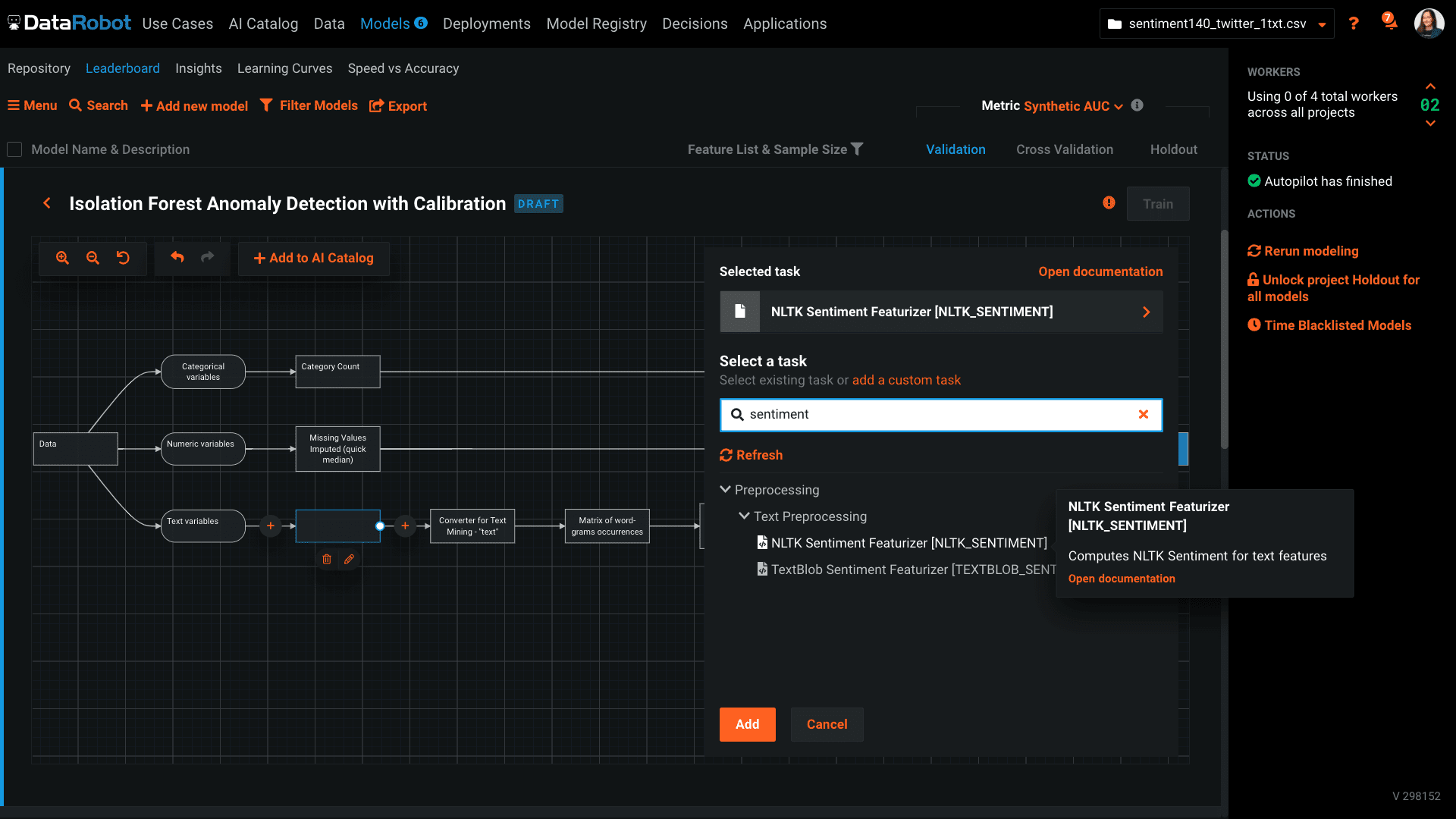Collapse the Preprocessing category
The height and width of the screenshot is (819, 1456).
coord(726,490)
